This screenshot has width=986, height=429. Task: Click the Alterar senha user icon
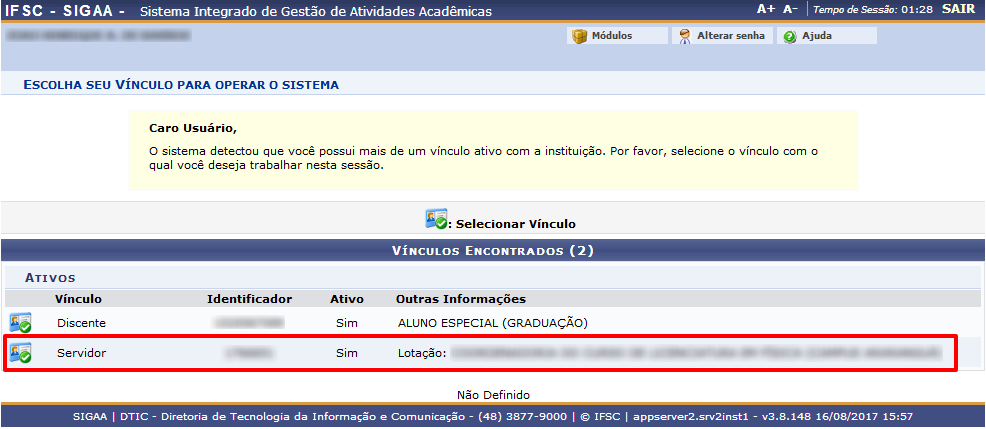[x=685, y=36]
